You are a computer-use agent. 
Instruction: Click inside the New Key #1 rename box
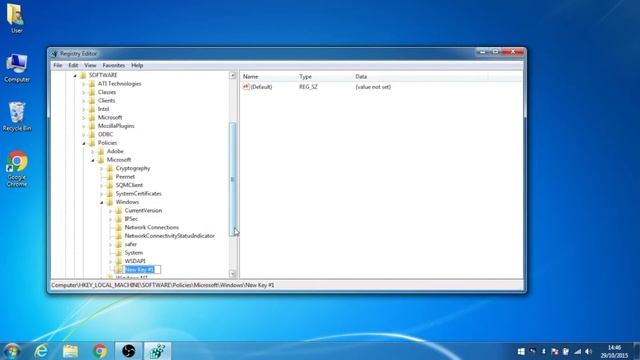(142, 269)
